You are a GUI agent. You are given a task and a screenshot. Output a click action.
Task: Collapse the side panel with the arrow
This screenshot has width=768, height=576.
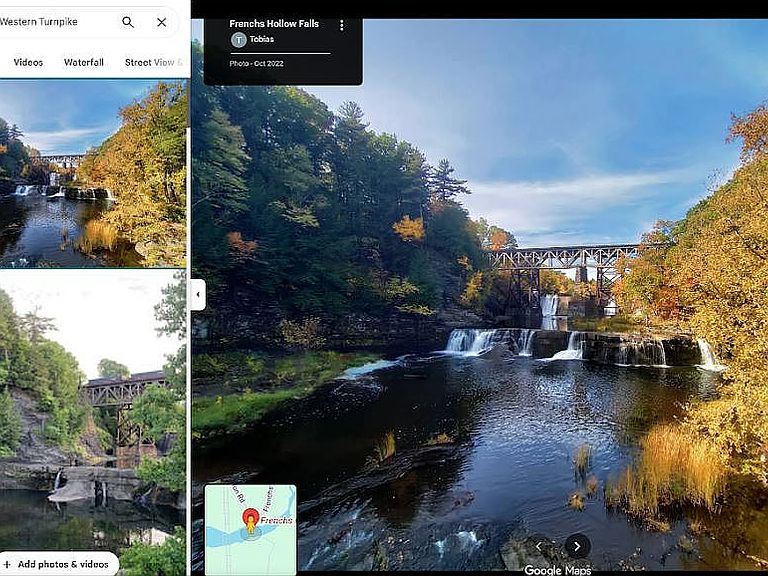click(x=198, y=294)
